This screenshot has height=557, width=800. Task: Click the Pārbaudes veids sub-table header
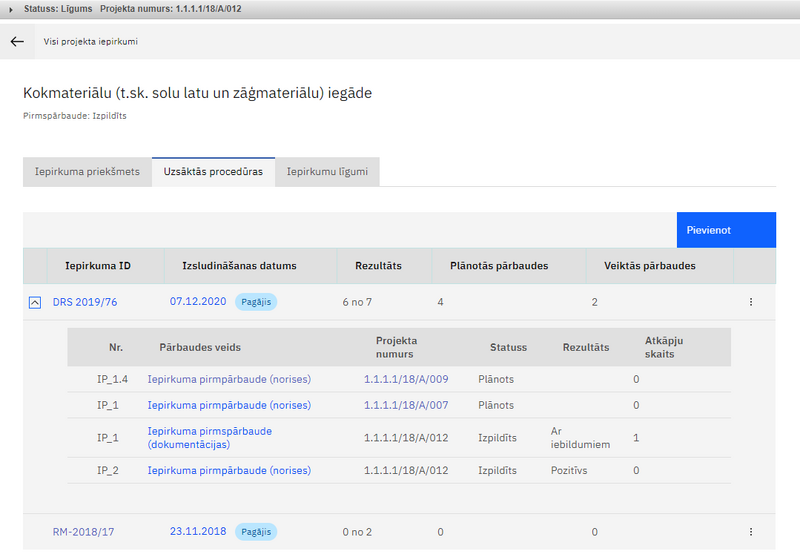click(200, 347)
